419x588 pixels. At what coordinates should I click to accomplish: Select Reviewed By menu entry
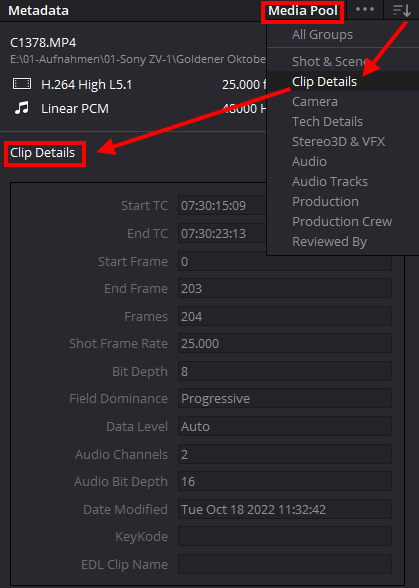329,242
